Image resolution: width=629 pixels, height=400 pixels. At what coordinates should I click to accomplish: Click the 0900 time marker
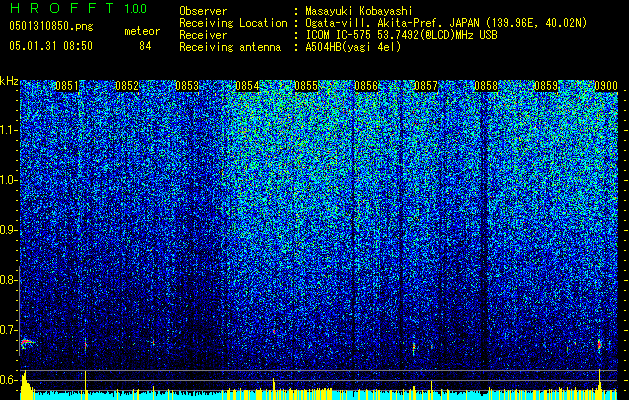(x=606, y=86)
